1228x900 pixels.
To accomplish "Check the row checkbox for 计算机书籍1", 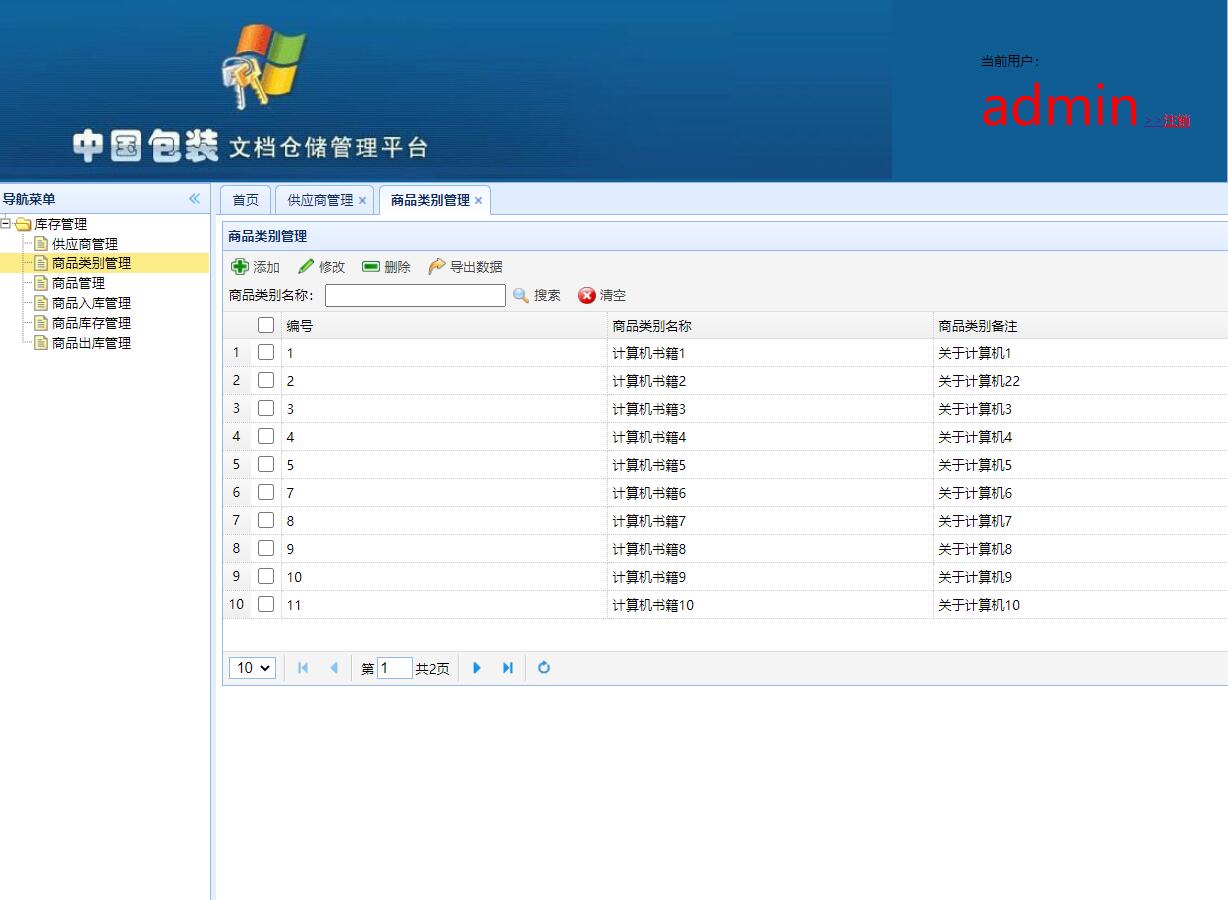I will point(265,352).
